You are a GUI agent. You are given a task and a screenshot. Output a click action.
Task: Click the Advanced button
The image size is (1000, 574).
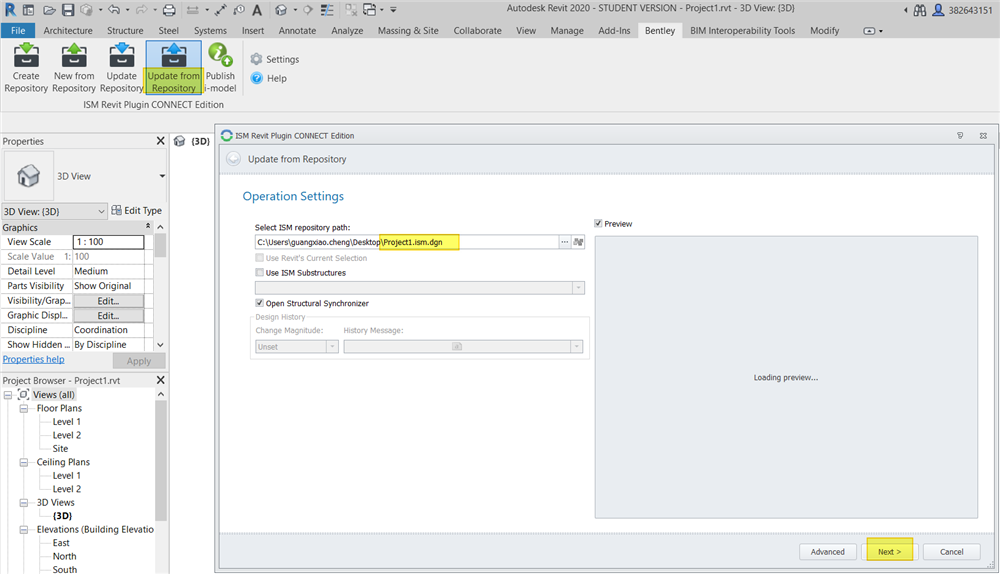tap(827, 552)
